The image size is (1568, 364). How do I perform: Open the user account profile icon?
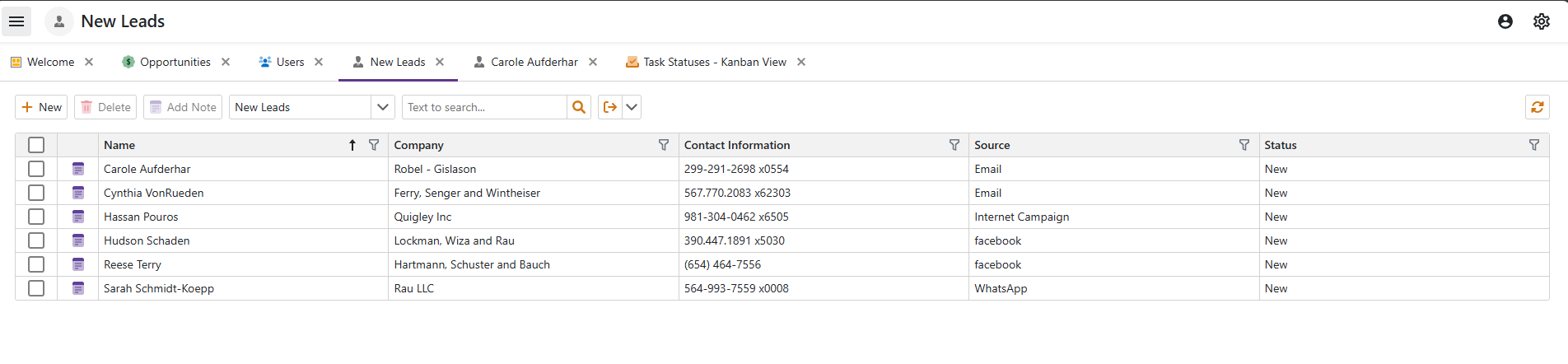(1505, 21)
